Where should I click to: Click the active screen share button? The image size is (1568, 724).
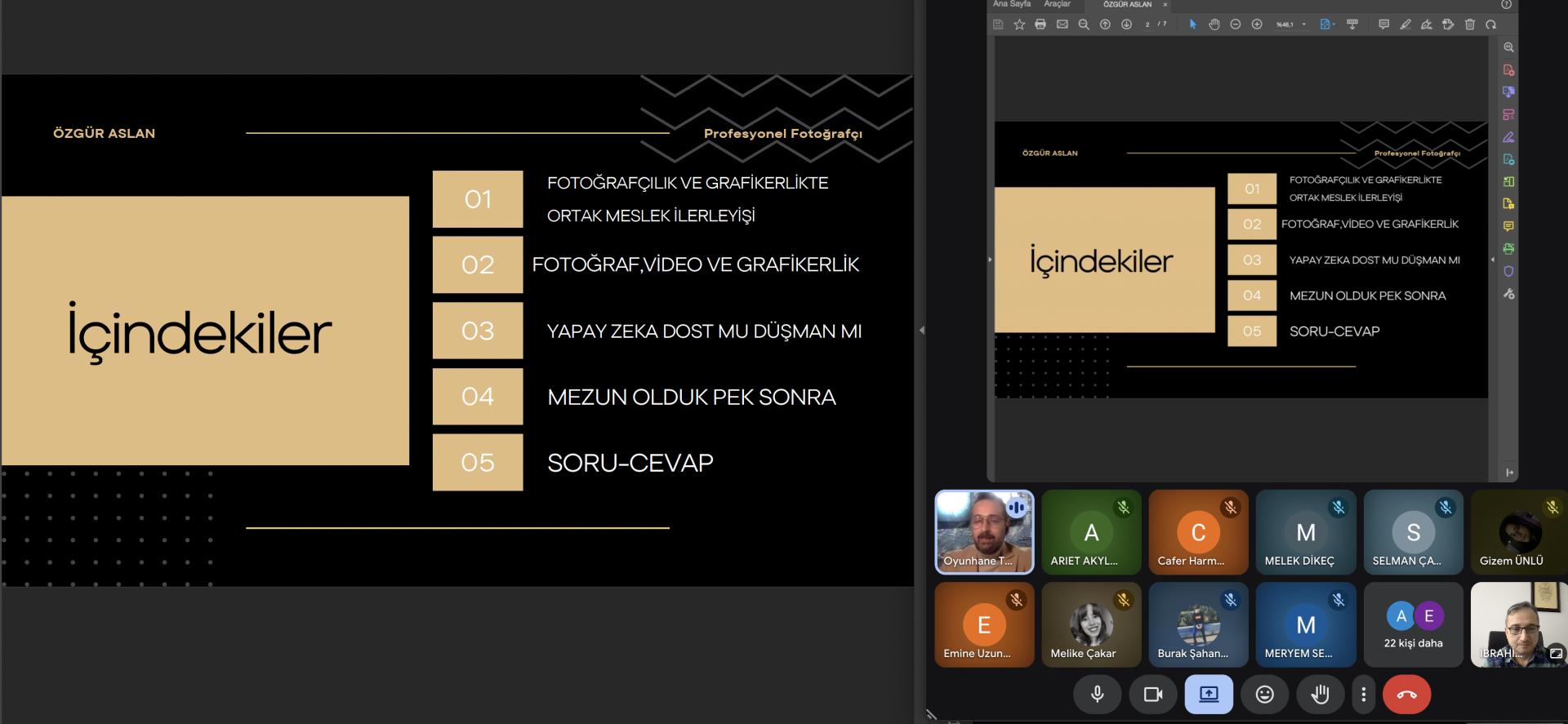(x=1209, y=695)
